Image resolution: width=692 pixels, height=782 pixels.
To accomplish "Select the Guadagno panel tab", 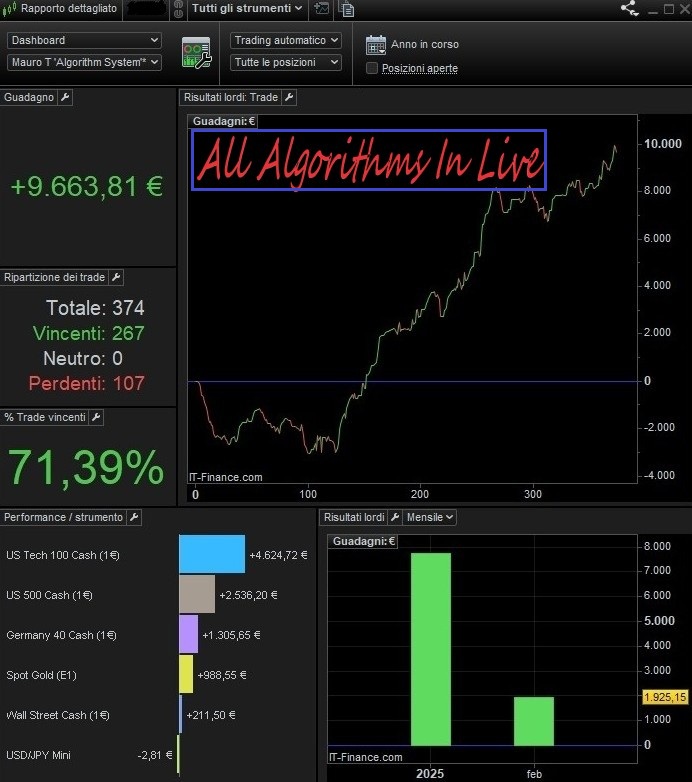I will (29, 97).
